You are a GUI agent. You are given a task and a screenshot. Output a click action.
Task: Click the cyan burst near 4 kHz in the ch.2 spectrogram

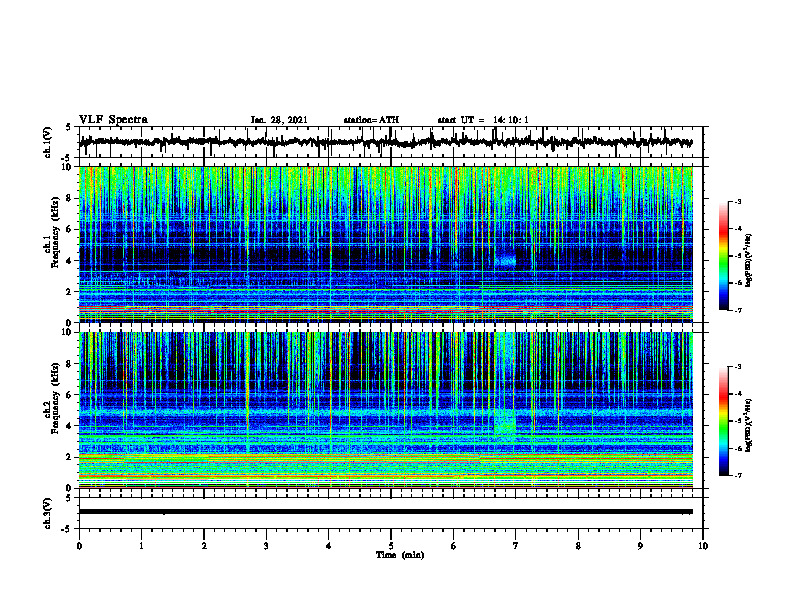point(505,423)
